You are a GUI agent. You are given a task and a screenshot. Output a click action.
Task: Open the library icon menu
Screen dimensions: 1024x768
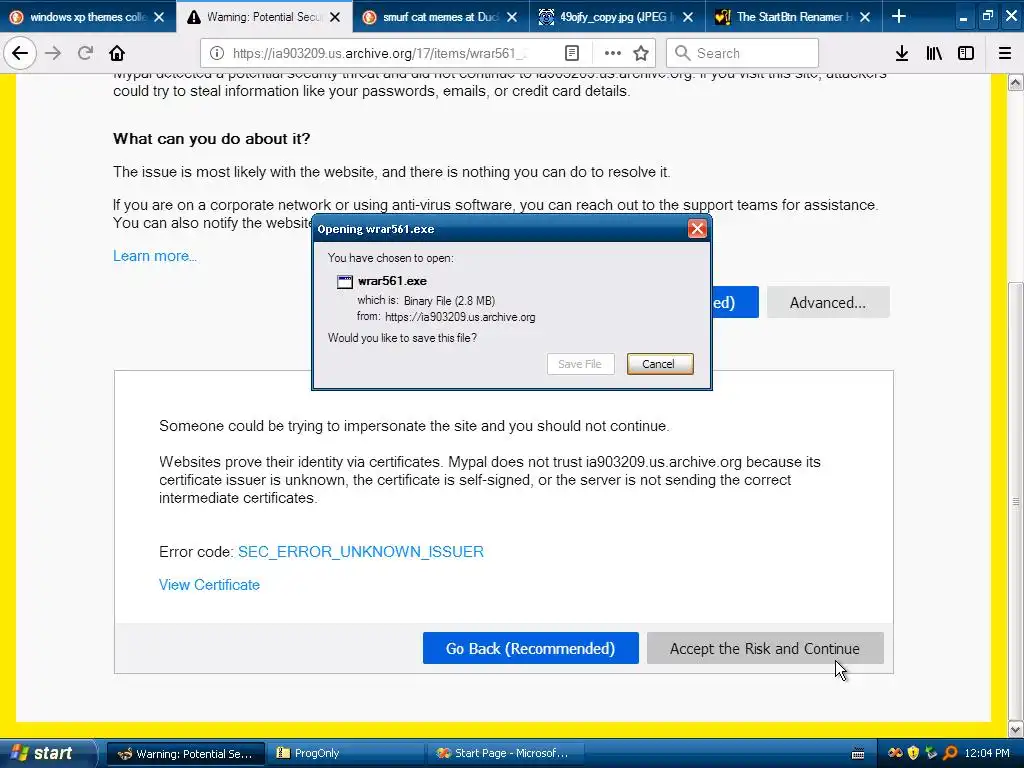(934, 53)
